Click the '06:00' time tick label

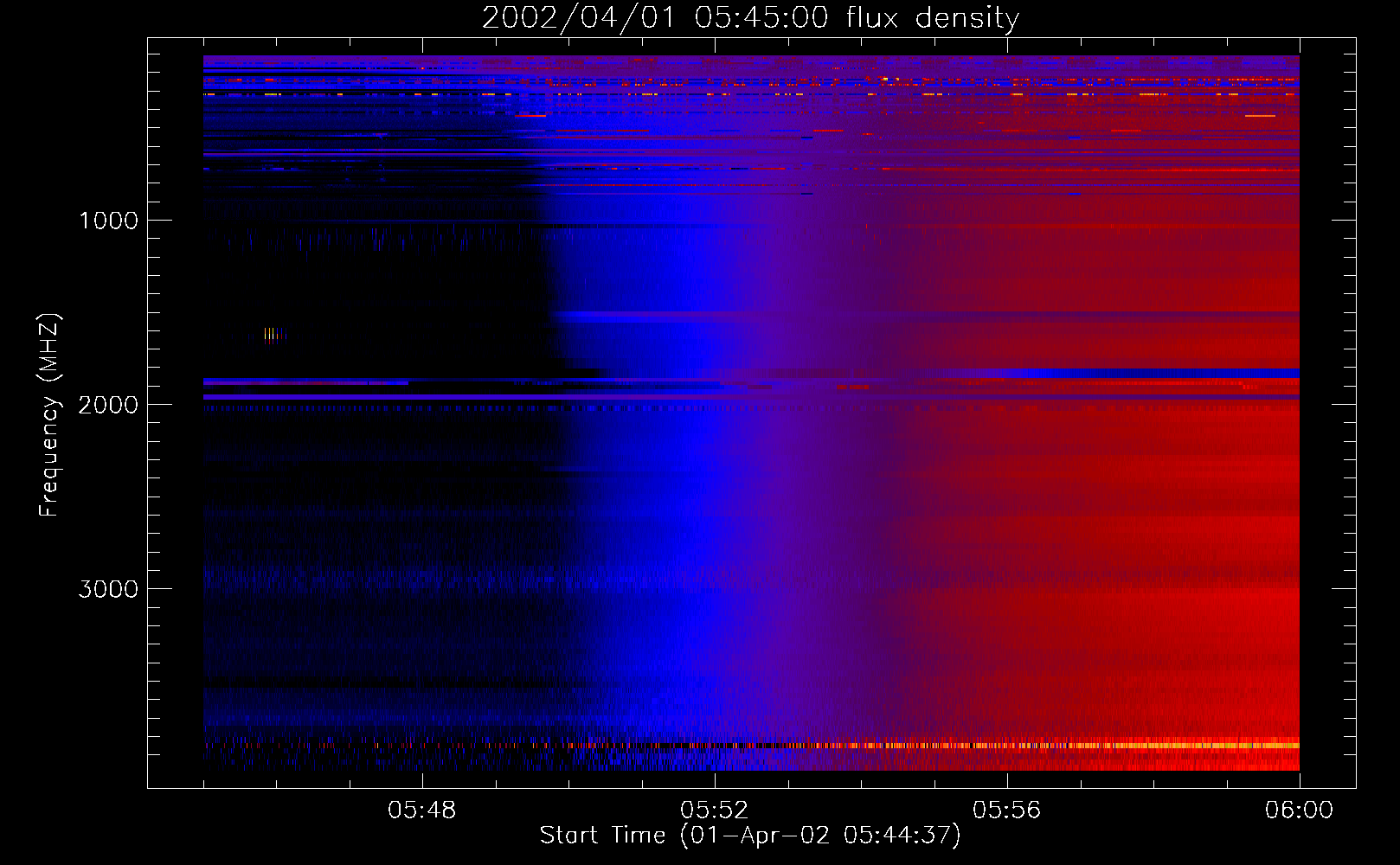[x=1299, y=811]
